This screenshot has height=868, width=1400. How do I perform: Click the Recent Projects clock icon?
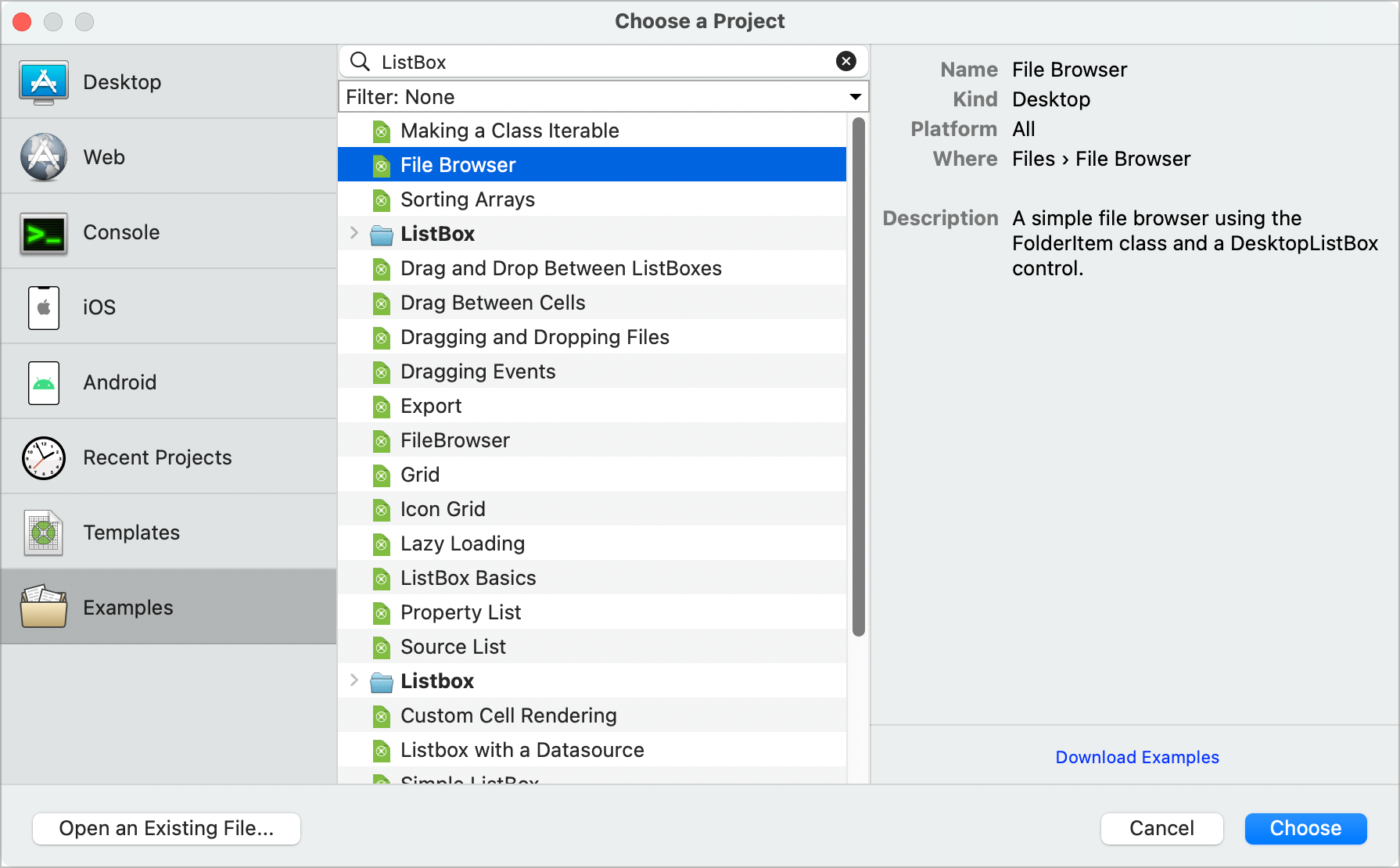(x=44, y=457)
